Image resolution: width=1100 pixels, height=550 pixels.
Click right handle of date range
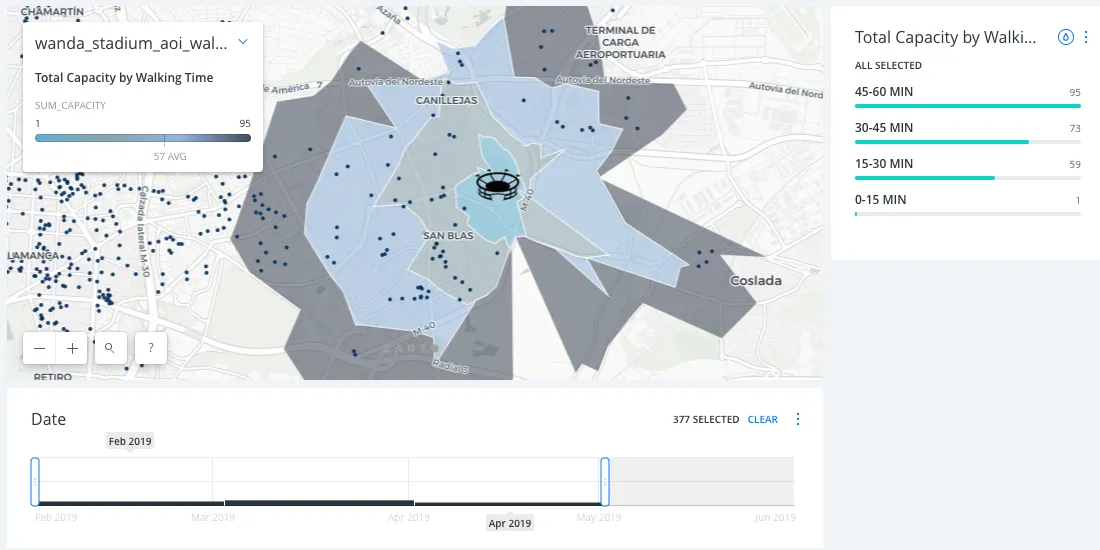[605, 481]
